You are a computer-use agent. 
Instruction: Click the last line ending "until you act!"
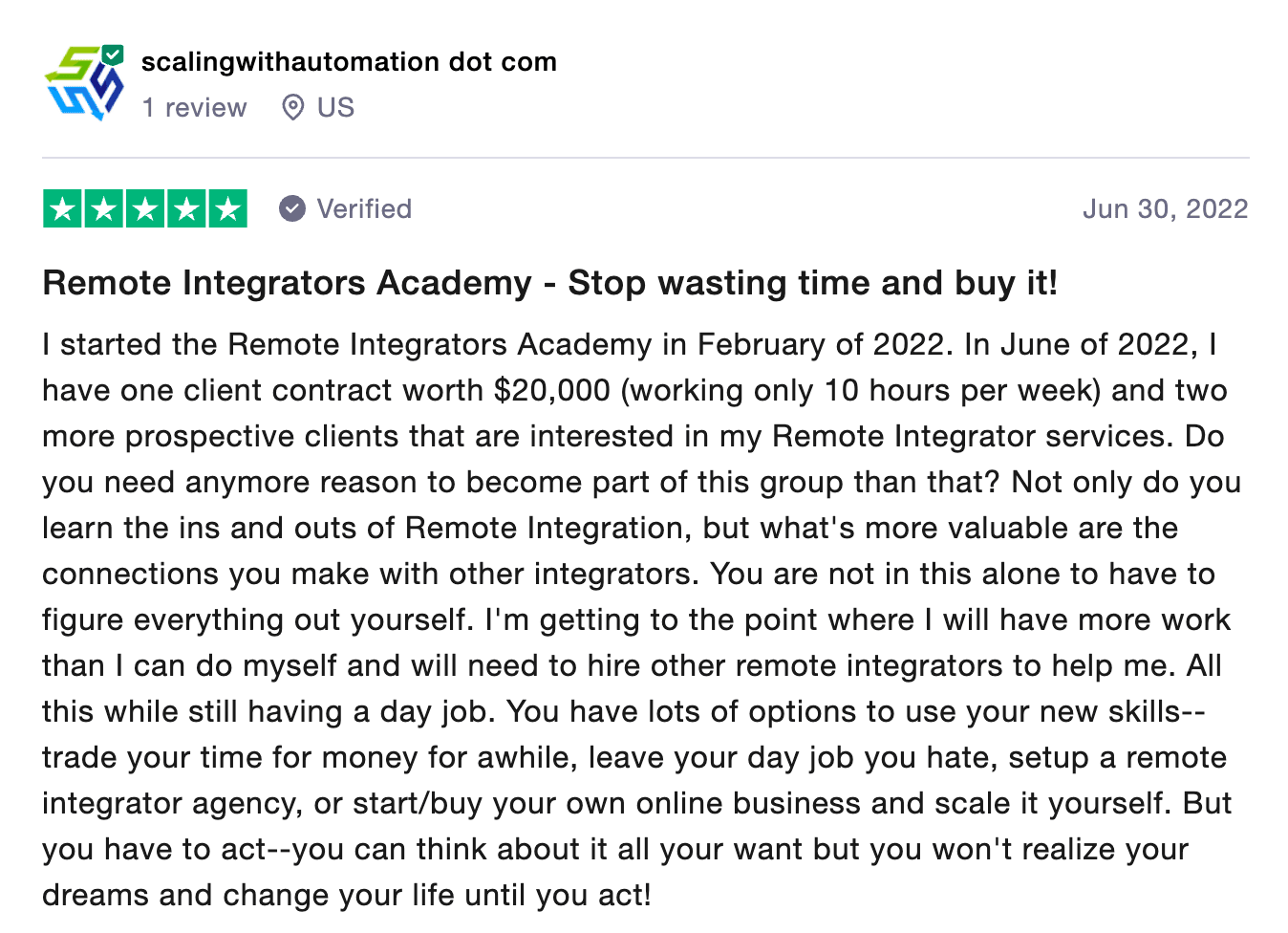[346, 896]
